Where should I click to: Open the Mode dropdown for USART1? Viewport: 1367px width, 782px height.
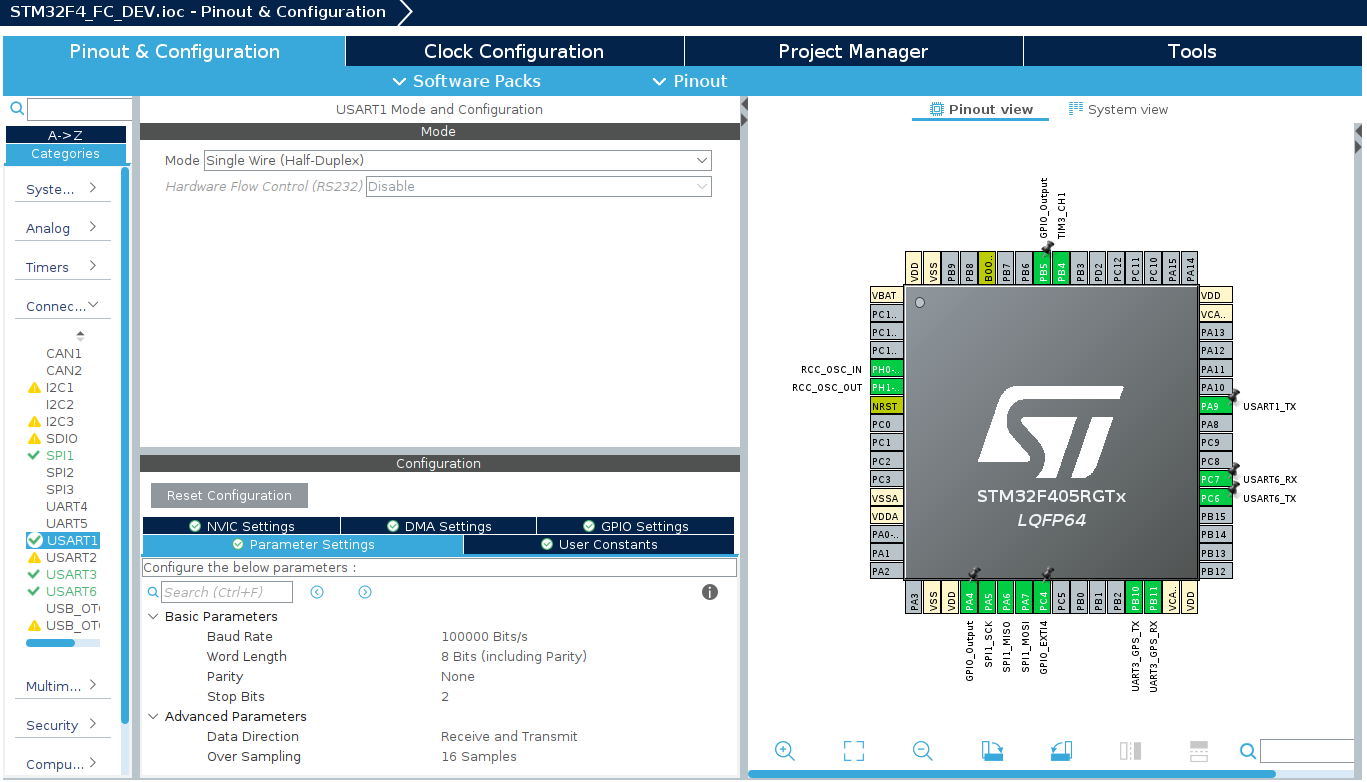coord(457,160)
